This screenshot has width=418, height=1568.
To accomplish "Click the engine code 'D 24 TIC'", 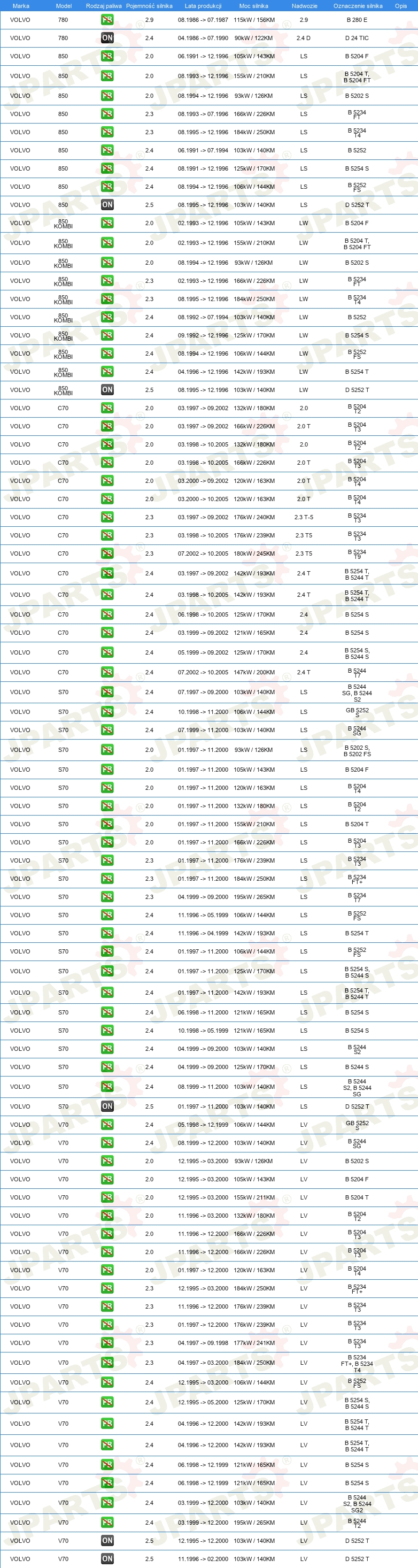I will 357,38.
